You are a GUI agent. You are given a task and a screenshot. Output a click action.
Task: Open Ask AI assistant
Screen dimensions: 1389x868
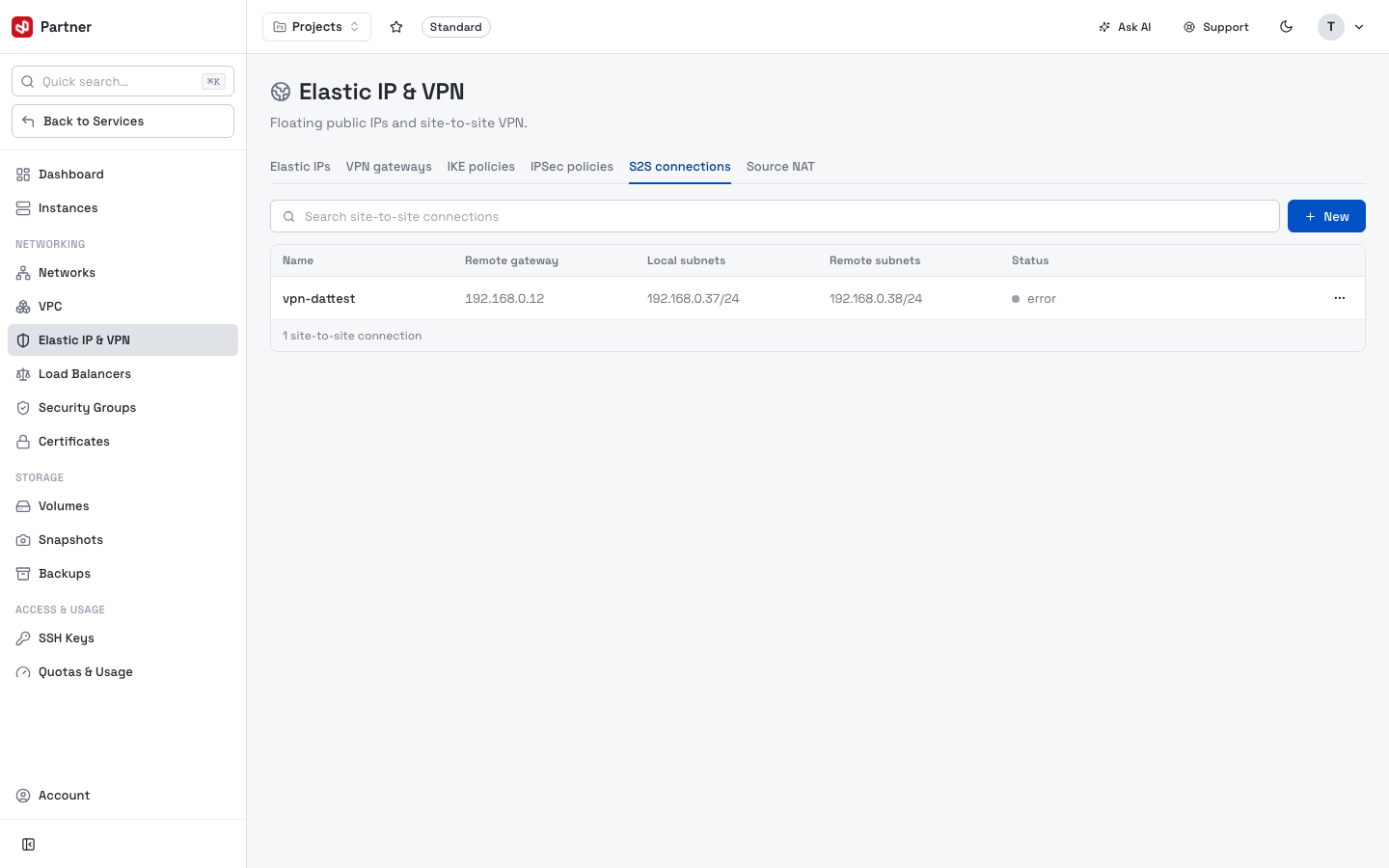pos(1125,27)
